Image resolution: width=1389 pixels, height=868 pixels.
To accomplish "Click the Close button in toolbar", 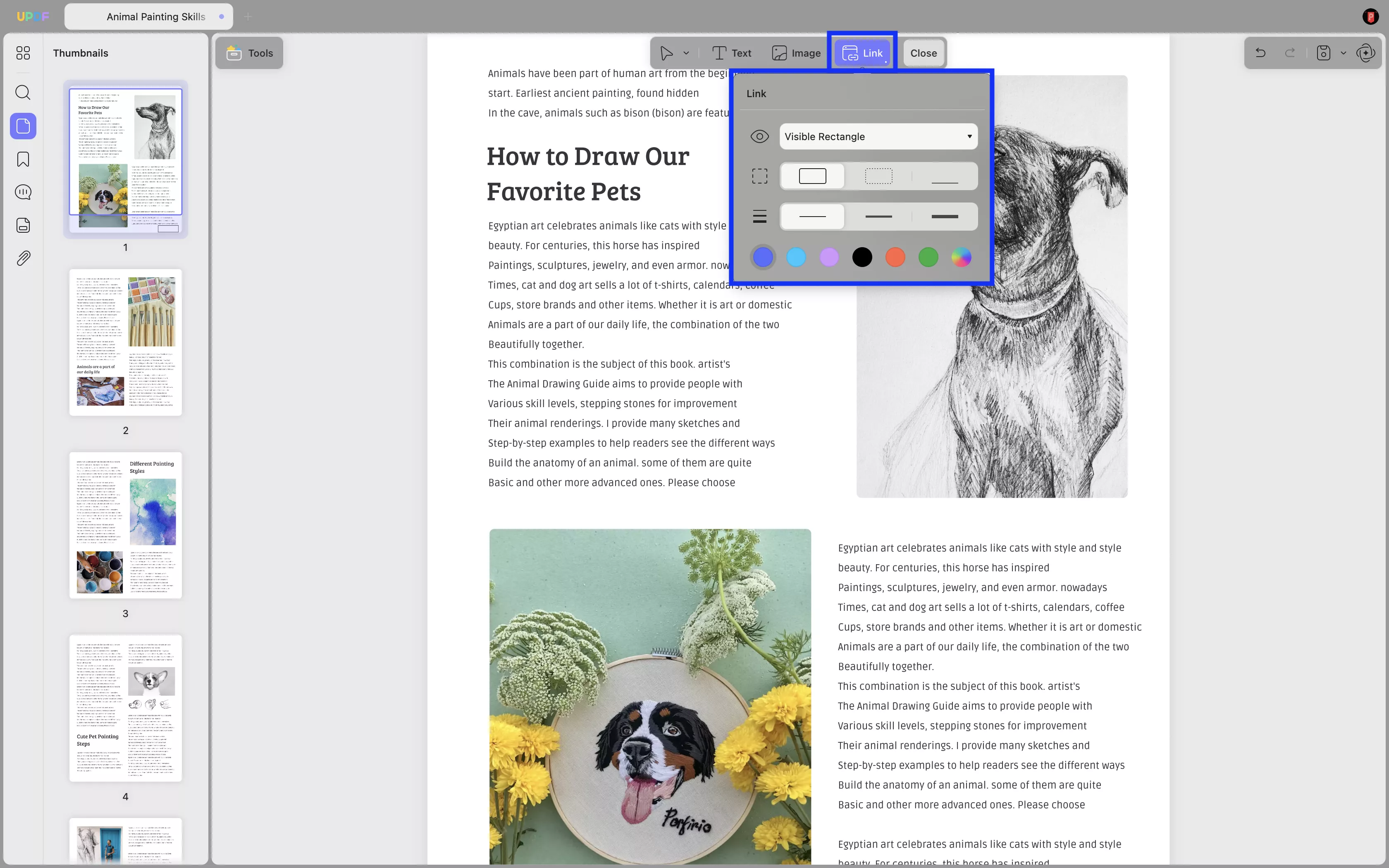I will click(923, 53).
